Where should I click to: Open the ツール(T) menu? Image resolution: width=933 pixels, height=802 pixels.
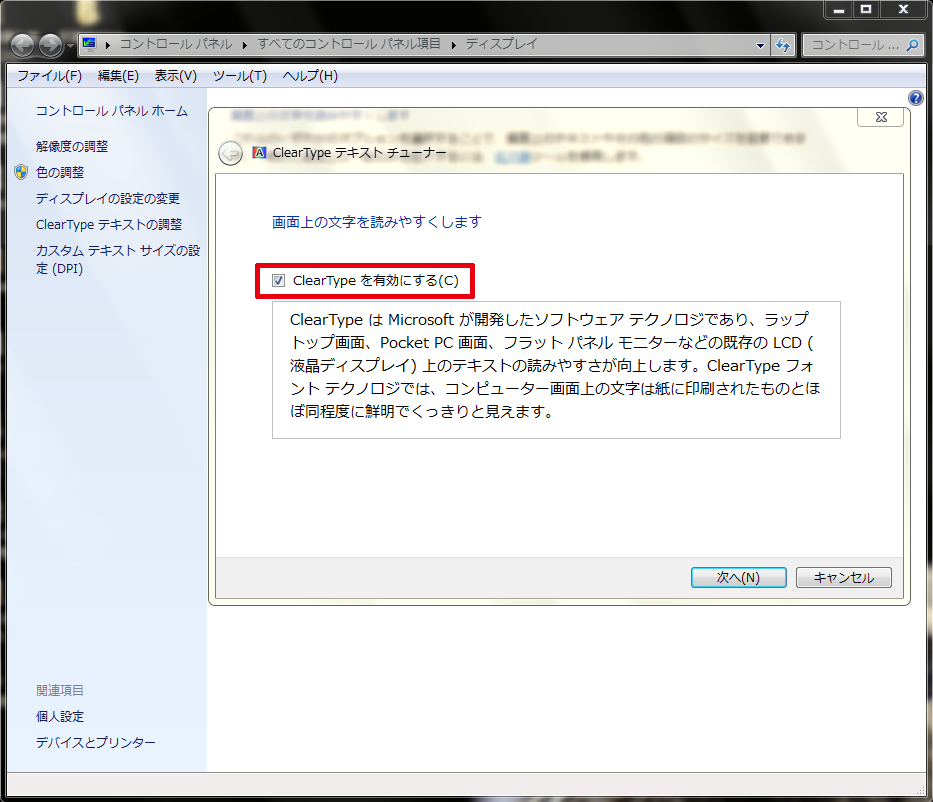pos(240,76)
